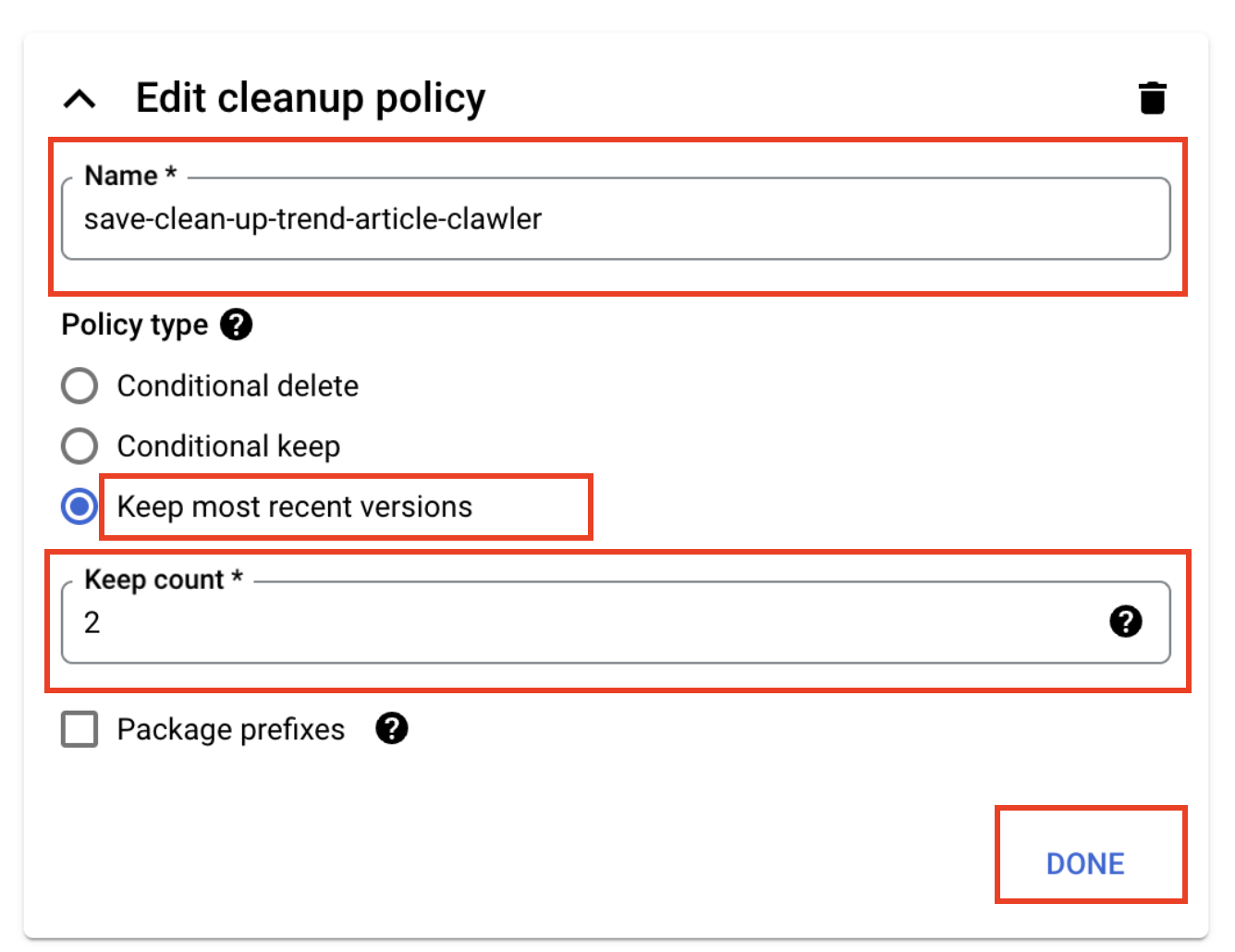Show help tooltip inside Keep count field
The width and height of the screenshot is (1235, 952).
click(x=1125, y=622)
